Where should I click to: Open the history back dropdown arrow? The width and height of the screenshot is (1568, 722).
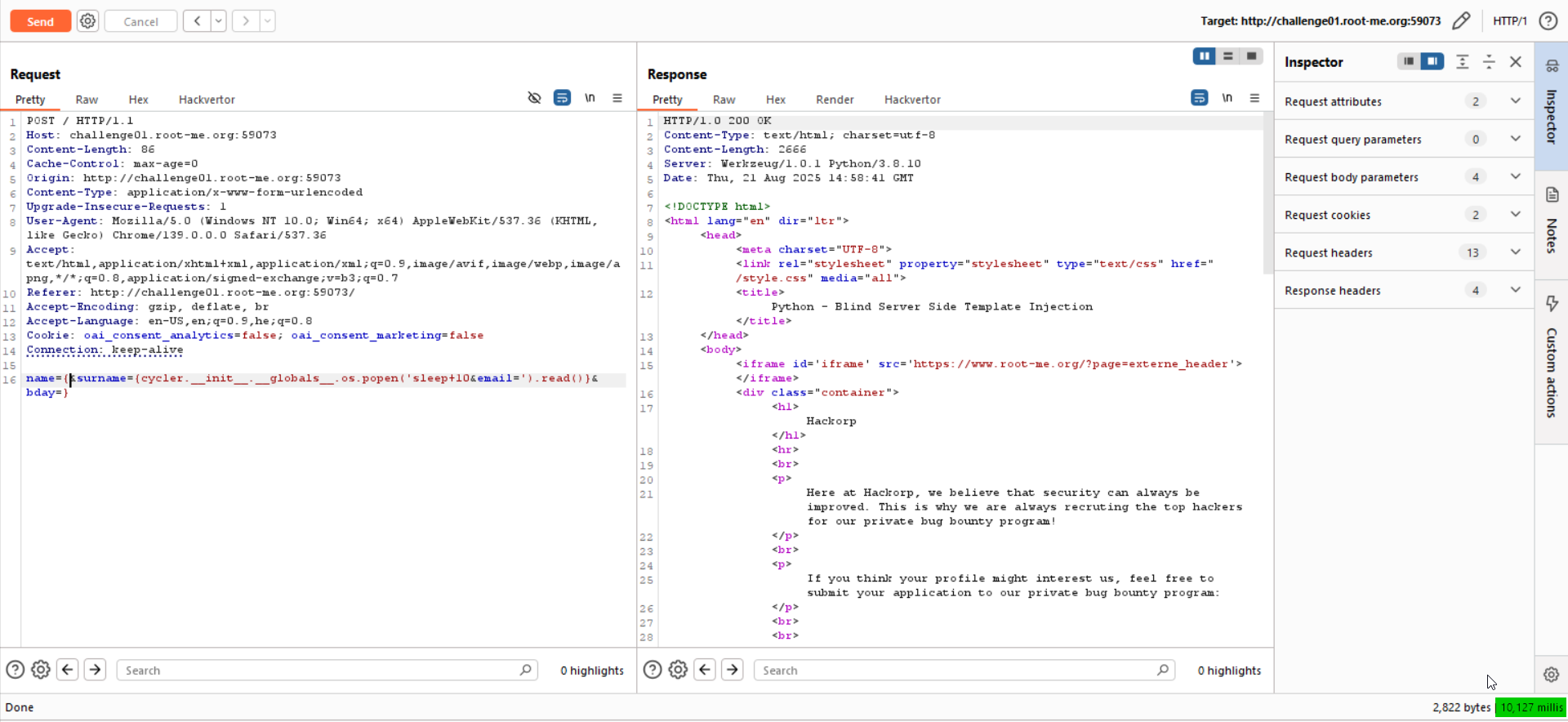point(219,21)
